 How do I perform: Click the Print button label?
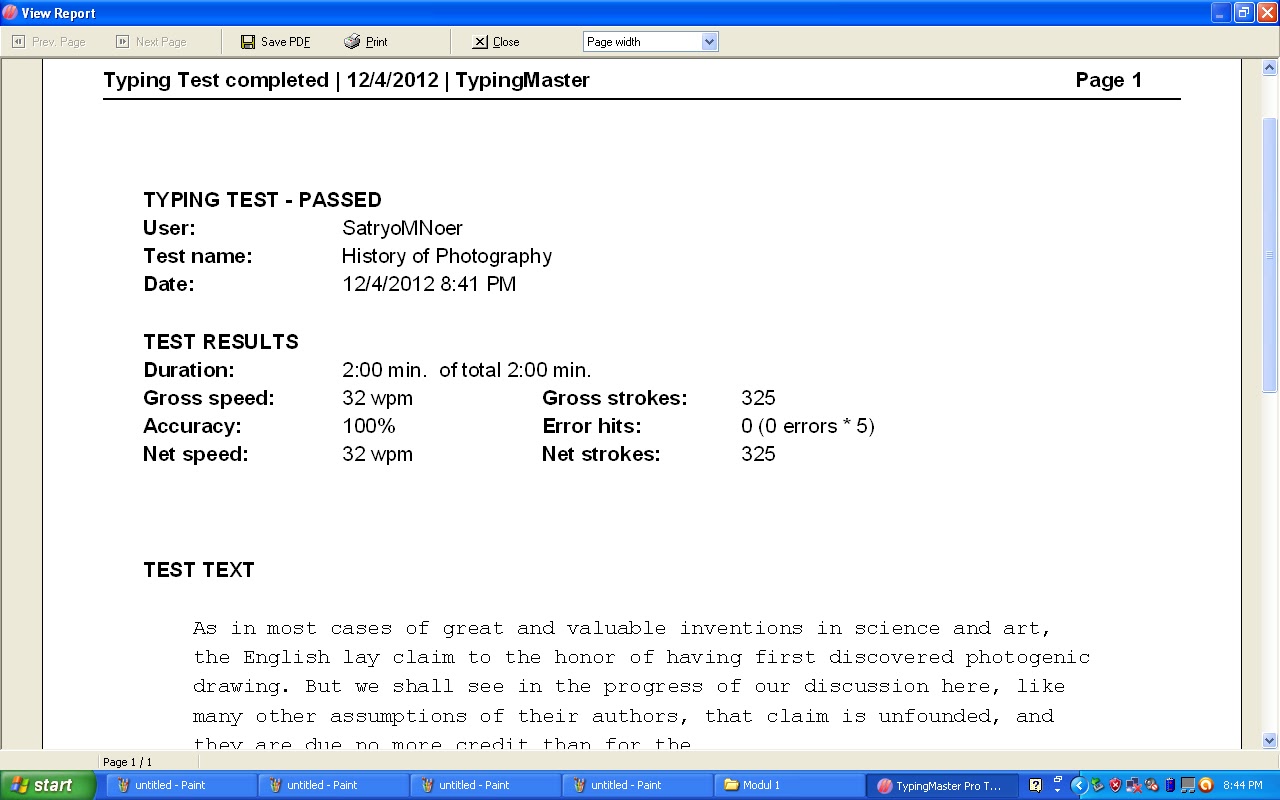377,42
